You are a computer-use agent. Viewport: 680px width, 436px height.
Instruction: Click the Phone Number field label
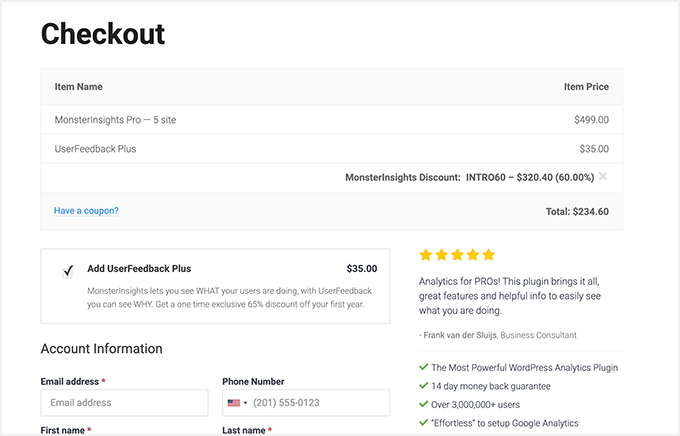tap(253, 381)
